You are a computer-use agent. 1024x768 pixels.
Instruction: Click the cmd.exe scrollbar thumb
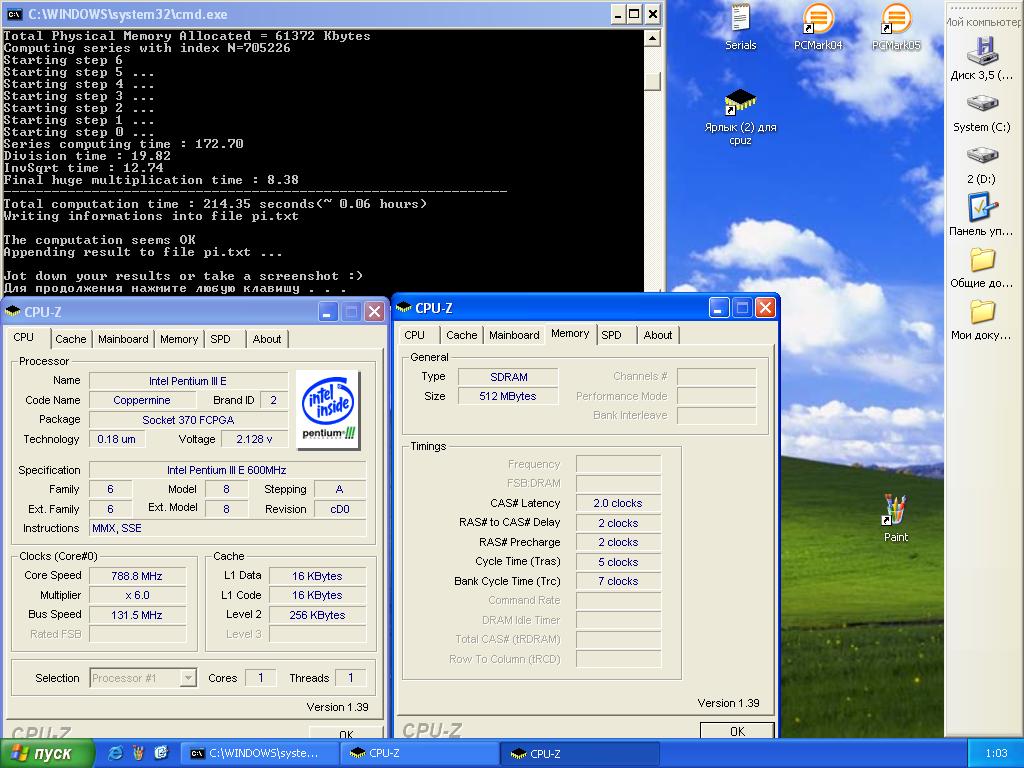(x=652, y=81)
